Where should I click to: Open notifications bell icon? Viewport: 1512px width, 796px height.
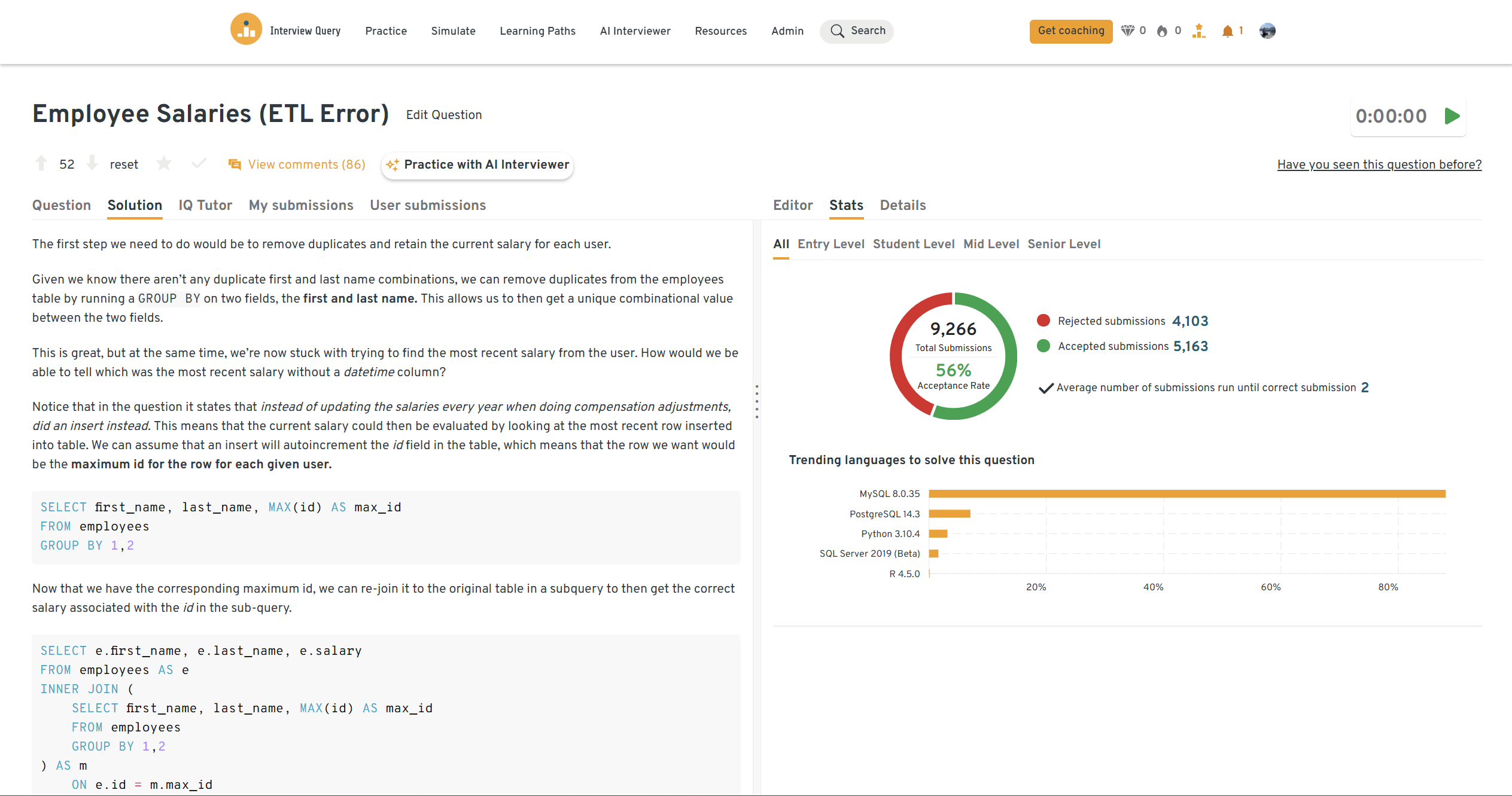1227,31
